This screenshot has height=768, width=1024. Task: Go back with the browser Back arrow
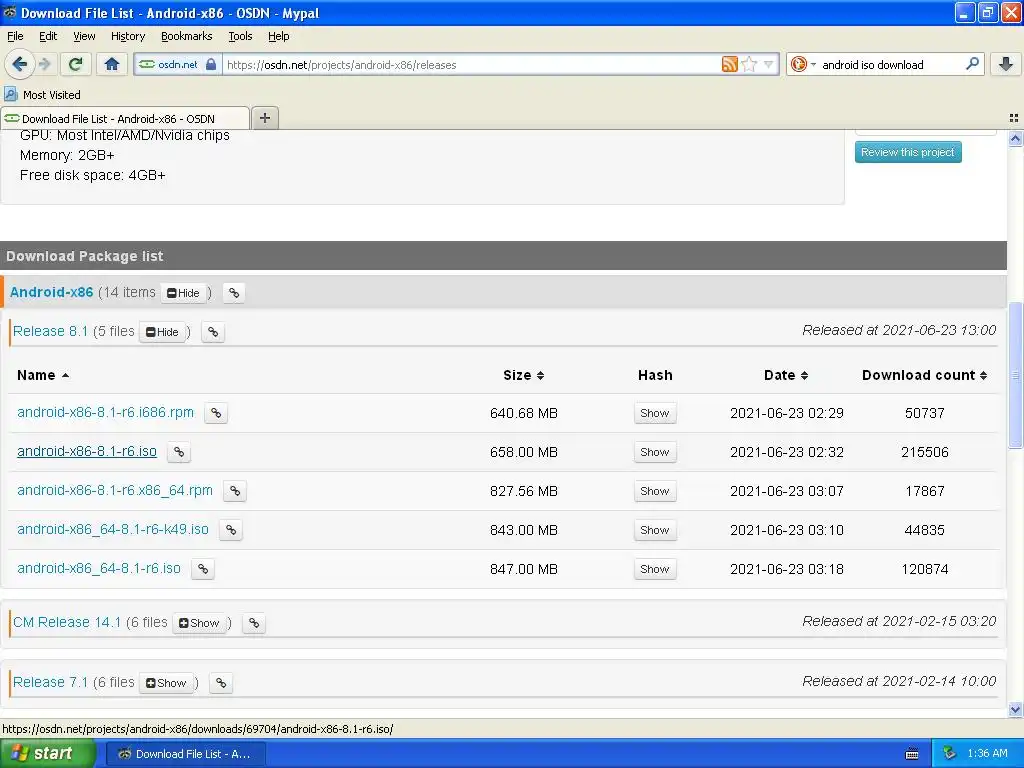tap(19, 64)
